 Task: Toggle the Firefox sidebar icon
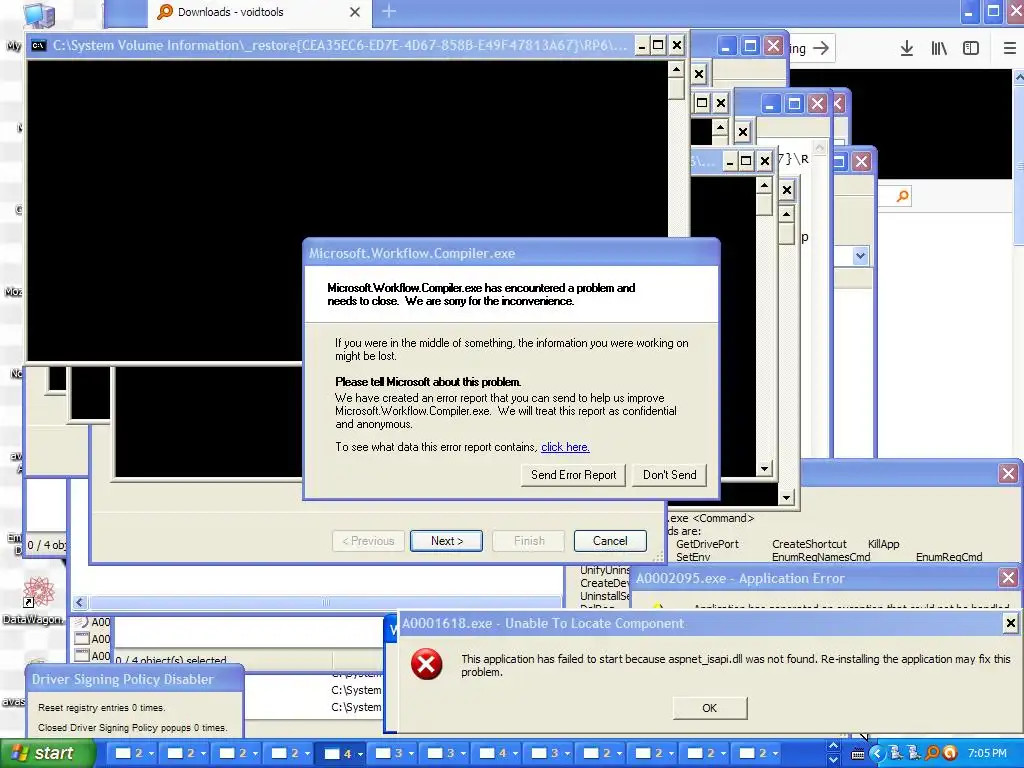[971, 48]
